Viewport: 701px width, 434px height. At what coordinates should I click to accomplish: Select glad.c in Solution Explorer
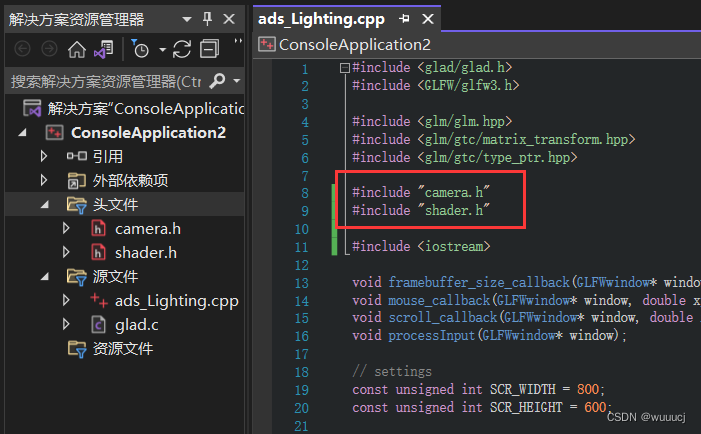(136, 325)
